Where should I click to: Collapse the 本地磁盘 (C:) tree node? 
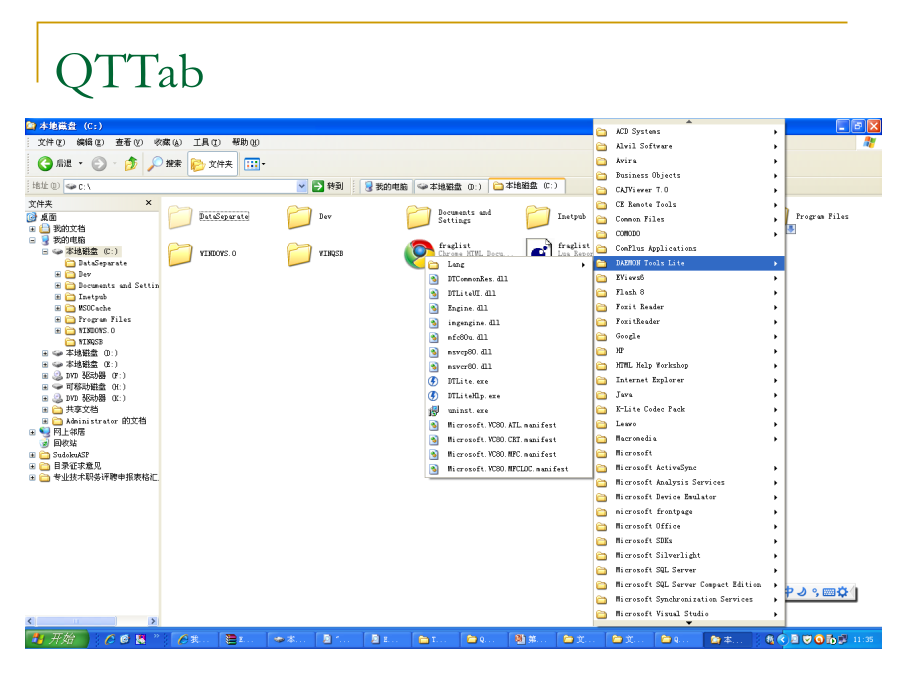click(45, 251)
